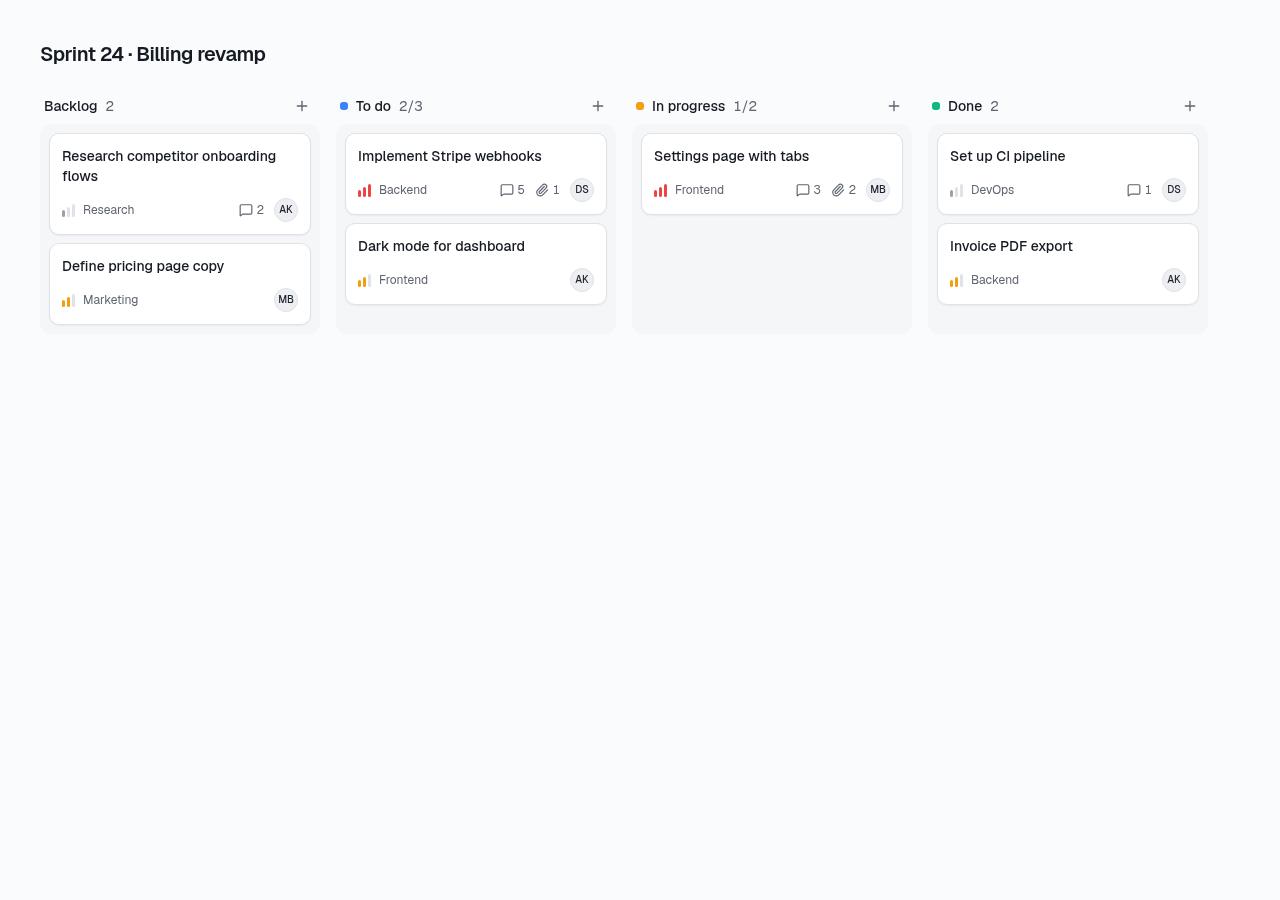The height and width of the screenshot is (900, 1280).
Task: Click the Marketing label on pricing card
Action: [x=111, y=300]
